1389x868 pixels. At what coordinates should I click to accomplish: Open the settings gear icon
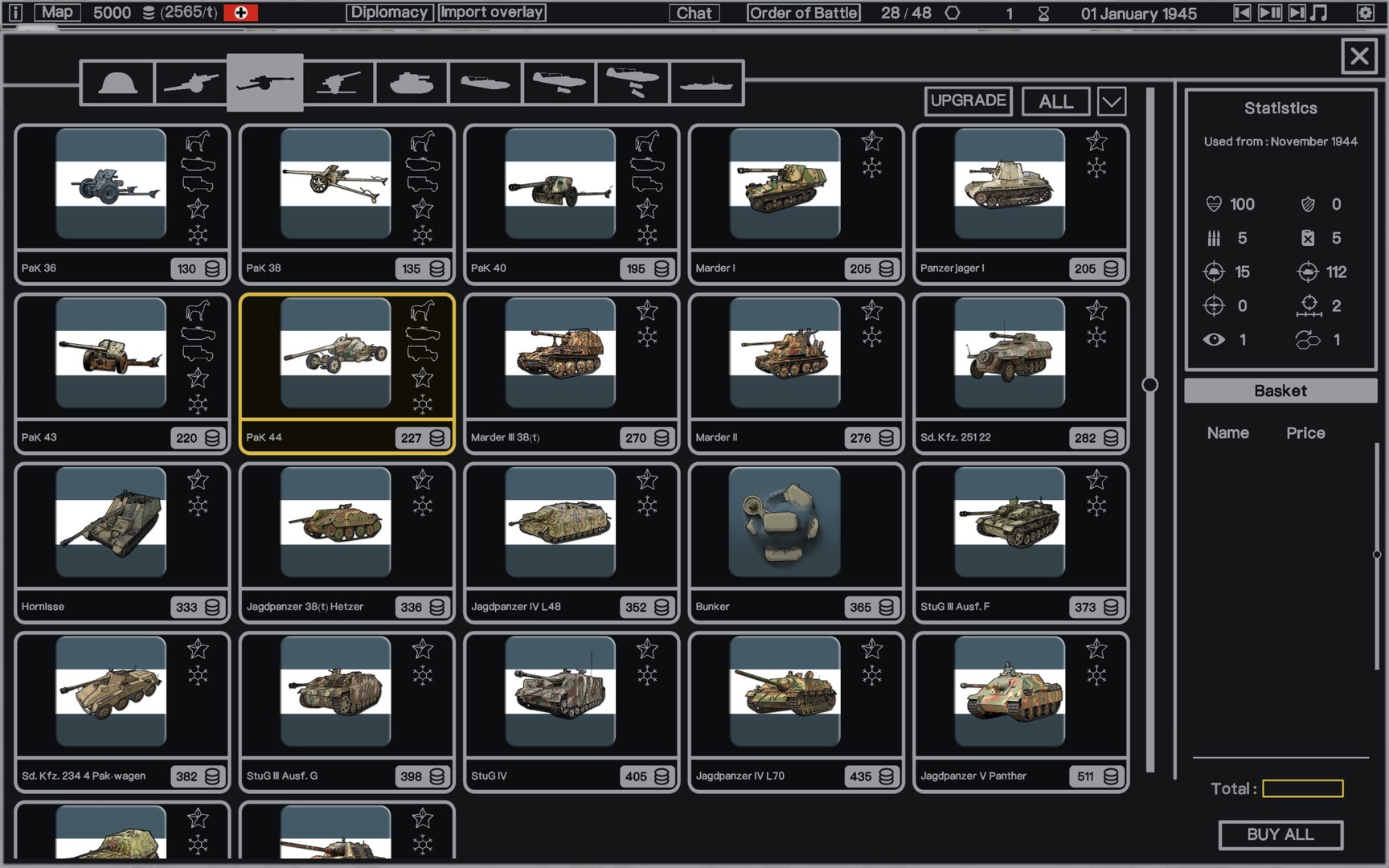[x=1365, y=13]
